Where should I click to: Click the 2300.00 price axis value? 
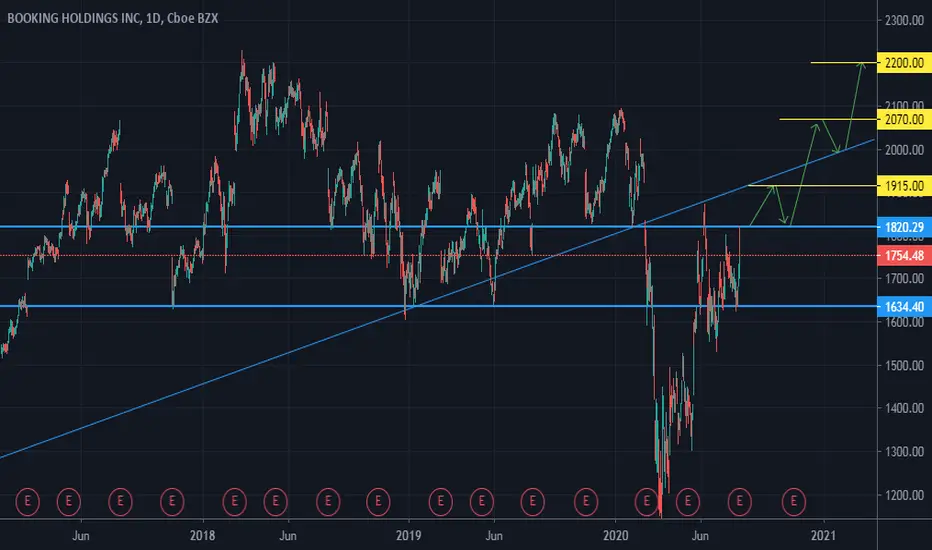[904, 20]
